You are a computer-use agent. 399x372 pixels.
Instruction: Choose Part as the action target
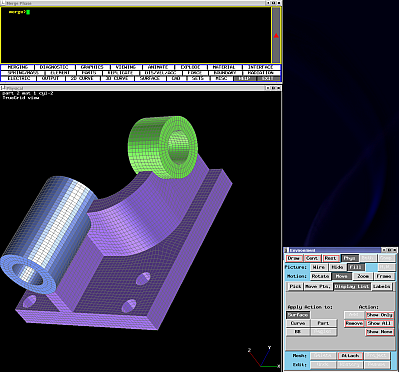point(323,323)
